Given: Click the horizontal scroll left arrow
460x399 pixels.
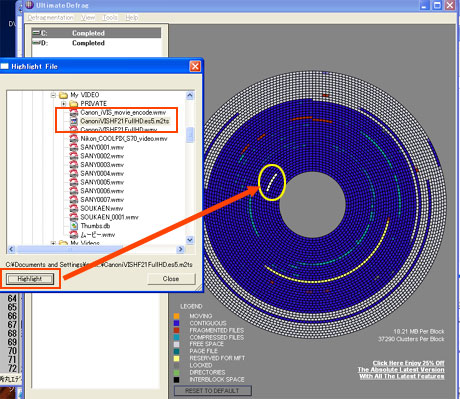Looking at the screenshot, I should (x=12, y=249).
